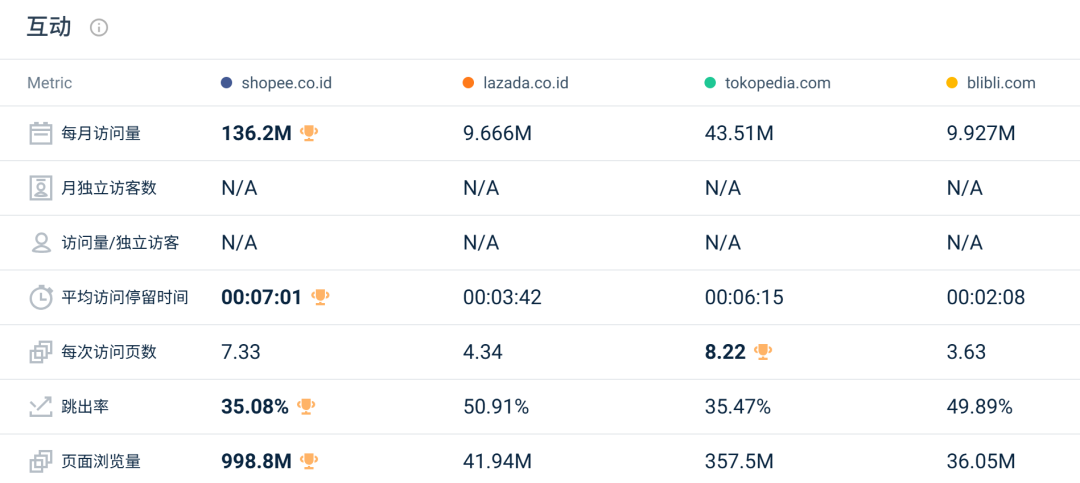Viewport: 1080px width, 483px height.
Task: Click the 9.666M monthly visits value
Action: pyautogui.click(x=497, y=133)
